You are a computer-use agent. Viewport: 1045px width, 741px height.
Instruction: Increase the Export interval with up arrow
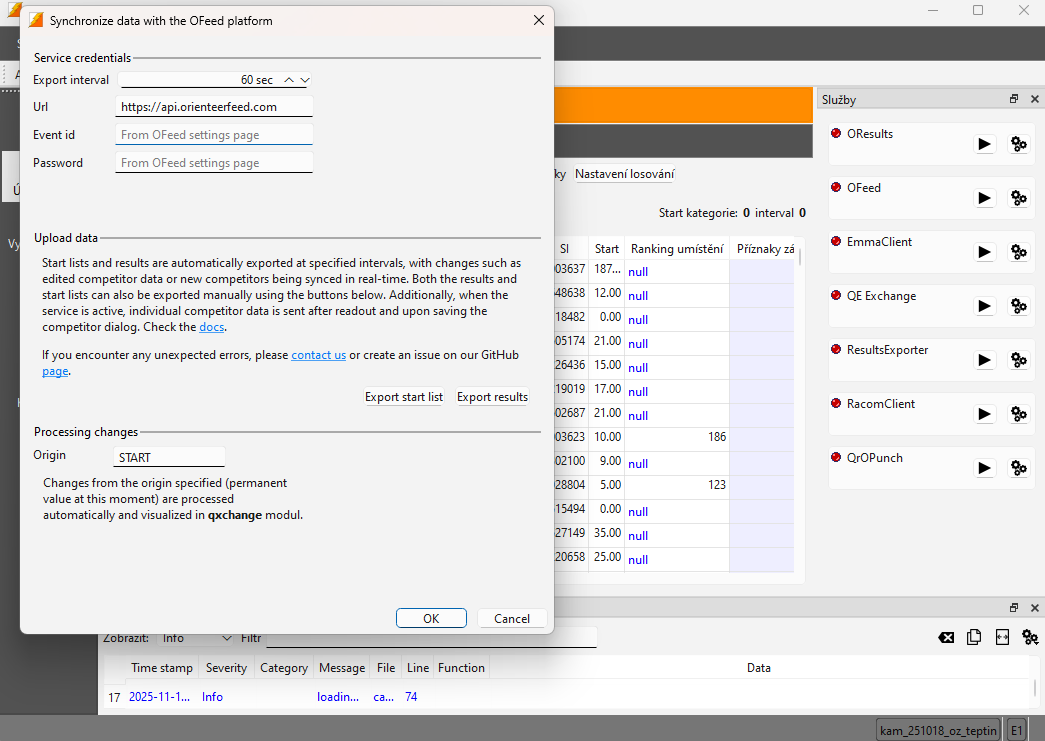coord(289,80)
